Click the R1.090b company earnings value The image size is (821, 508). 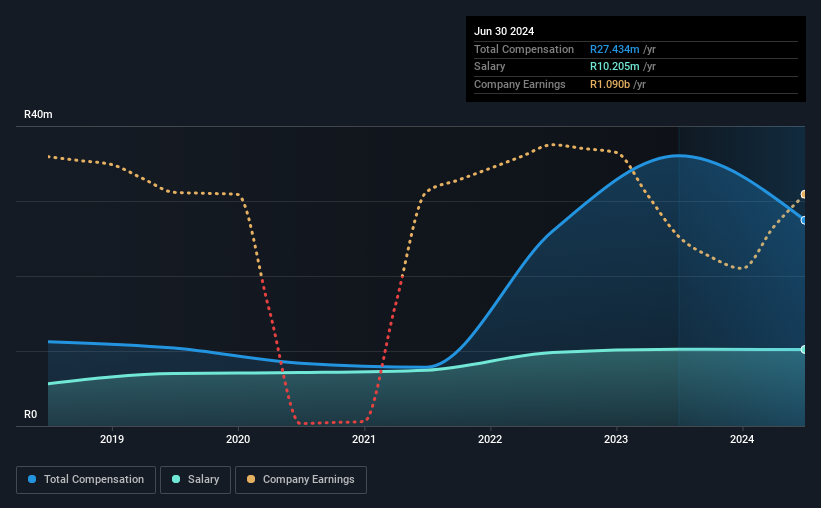pyautogui.click(x=610, y=84)
